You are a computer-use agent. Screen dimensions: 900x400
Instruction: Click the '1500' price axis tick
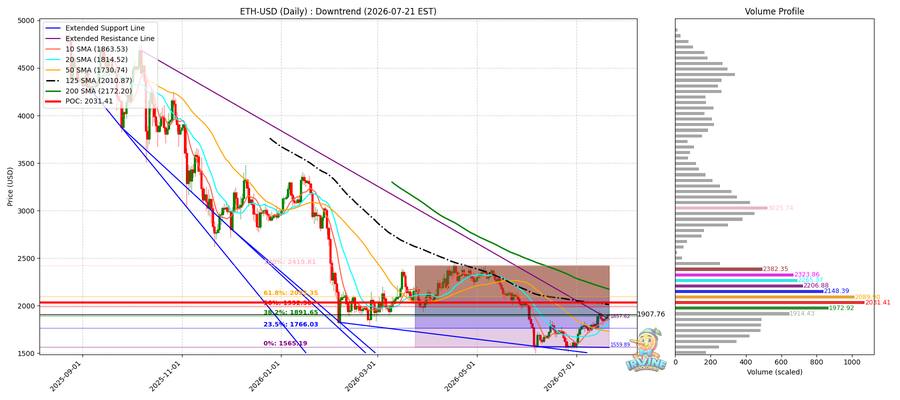(25, 354)
